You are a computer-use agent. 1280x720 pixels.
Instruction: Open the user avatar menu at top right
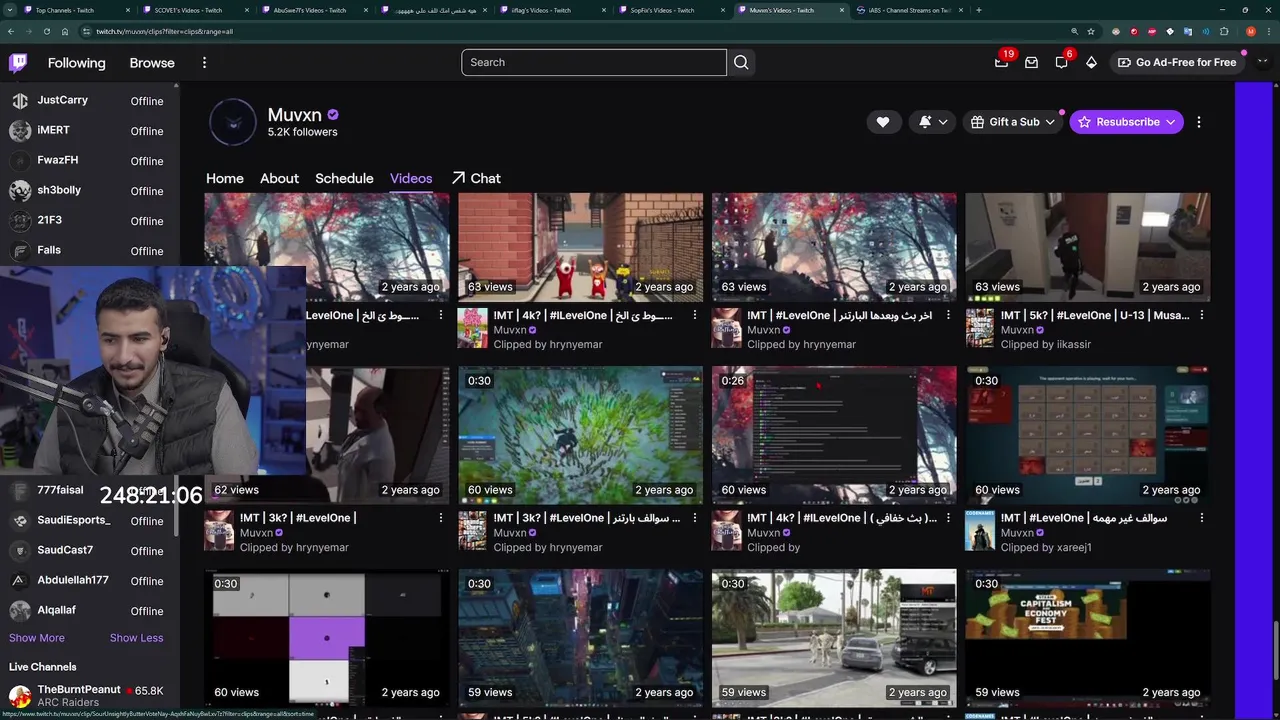1262,62
